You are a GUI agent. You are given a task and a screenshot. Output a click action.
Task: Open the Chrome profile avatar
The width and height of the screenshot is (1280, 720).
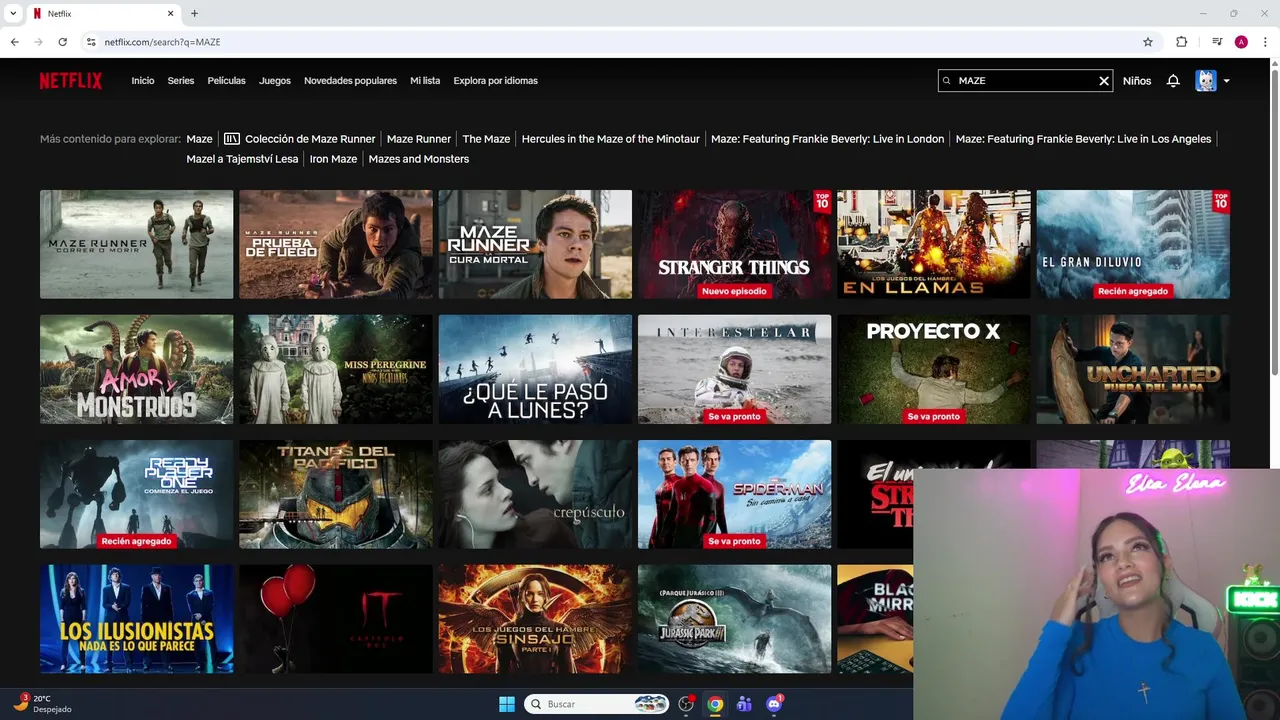(x=1241, y=42)
